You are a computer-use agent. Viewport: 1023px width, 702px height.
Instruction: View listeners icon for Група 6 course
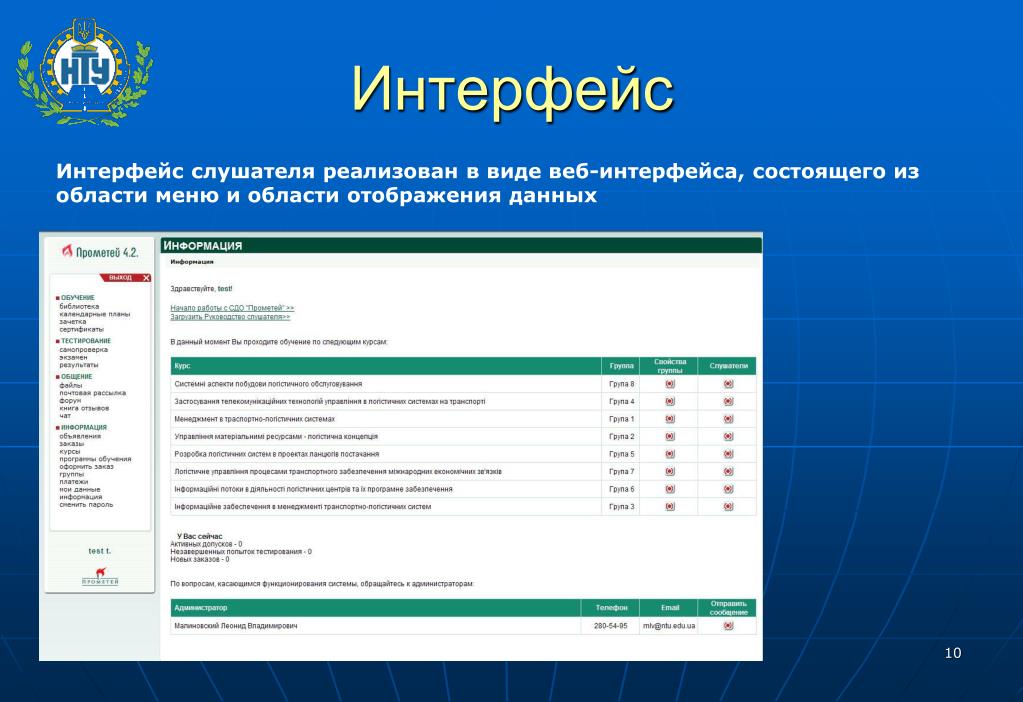click(x=729, y=489)
